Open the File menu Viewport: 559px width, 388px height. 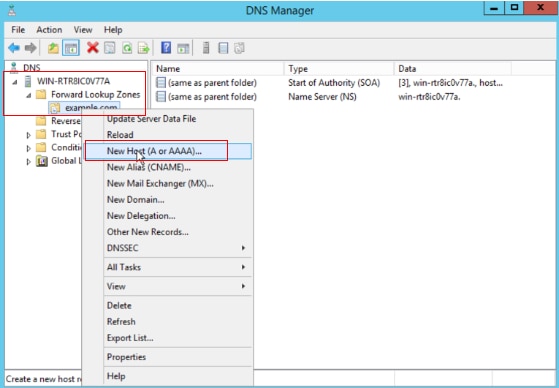18,30
